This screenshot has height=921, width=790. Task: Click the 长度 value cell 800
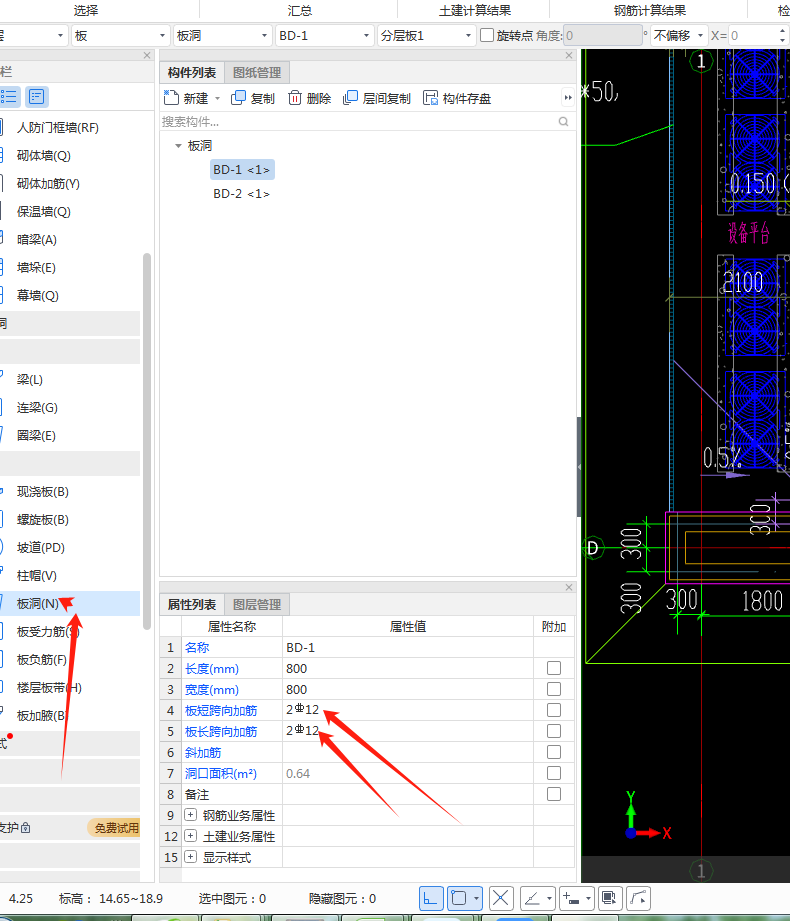click(408, 668)
